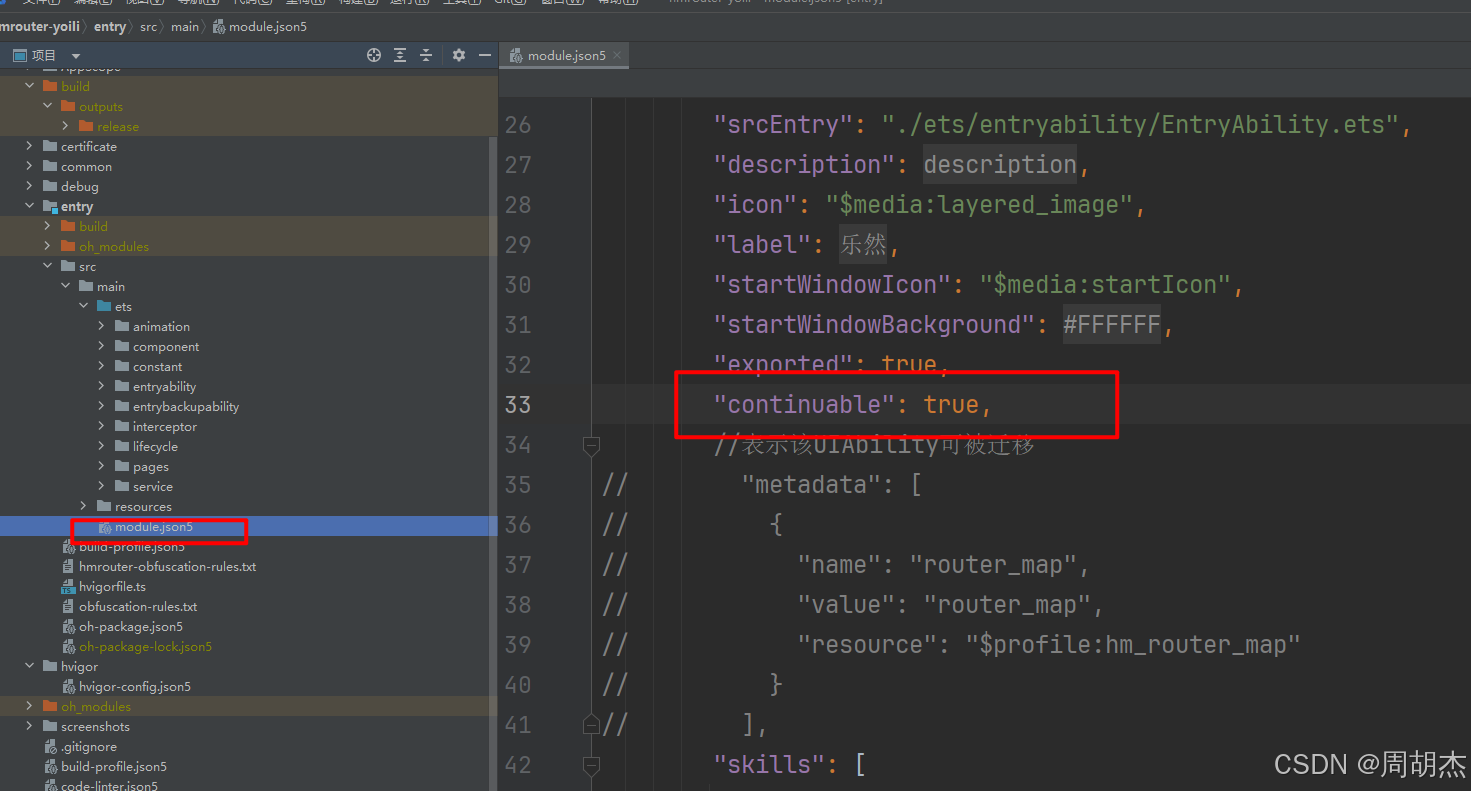The image size is (1471, 791).
Task: Click the orange release folder icon
Action: [x=86, y=126]
